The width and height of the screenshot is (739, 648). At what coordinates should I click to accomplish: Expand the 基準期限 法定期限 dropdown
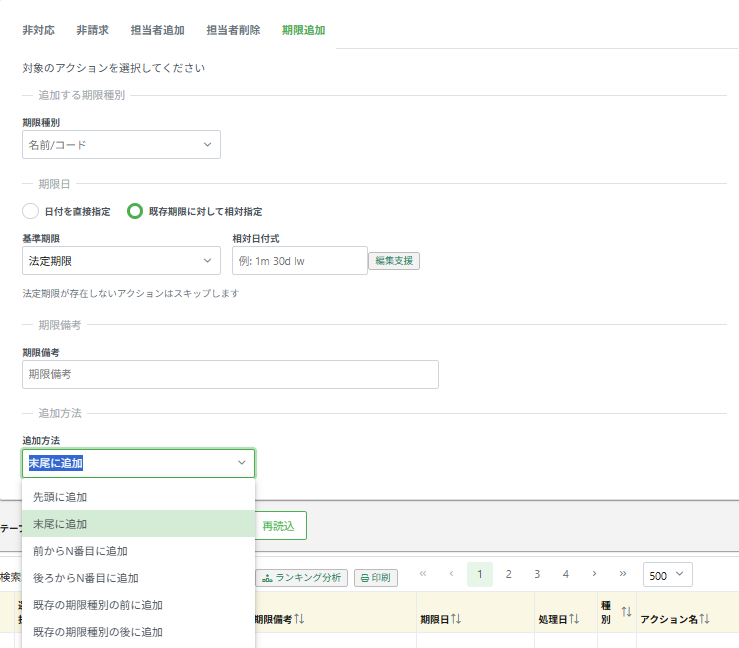pyautogui.click(x=121, y=261)
